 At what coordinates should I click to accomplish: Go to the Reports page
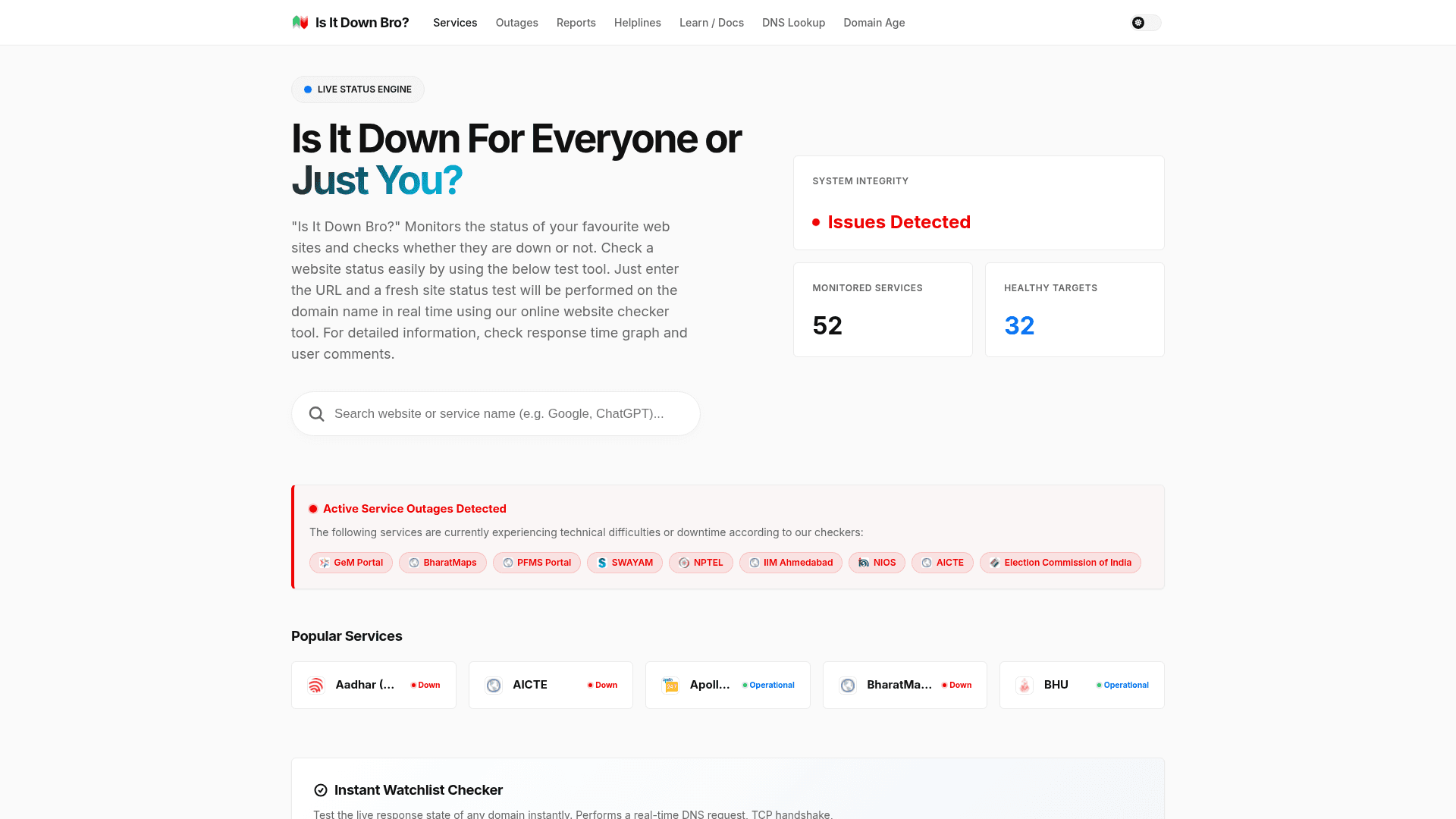click(576, 23)
